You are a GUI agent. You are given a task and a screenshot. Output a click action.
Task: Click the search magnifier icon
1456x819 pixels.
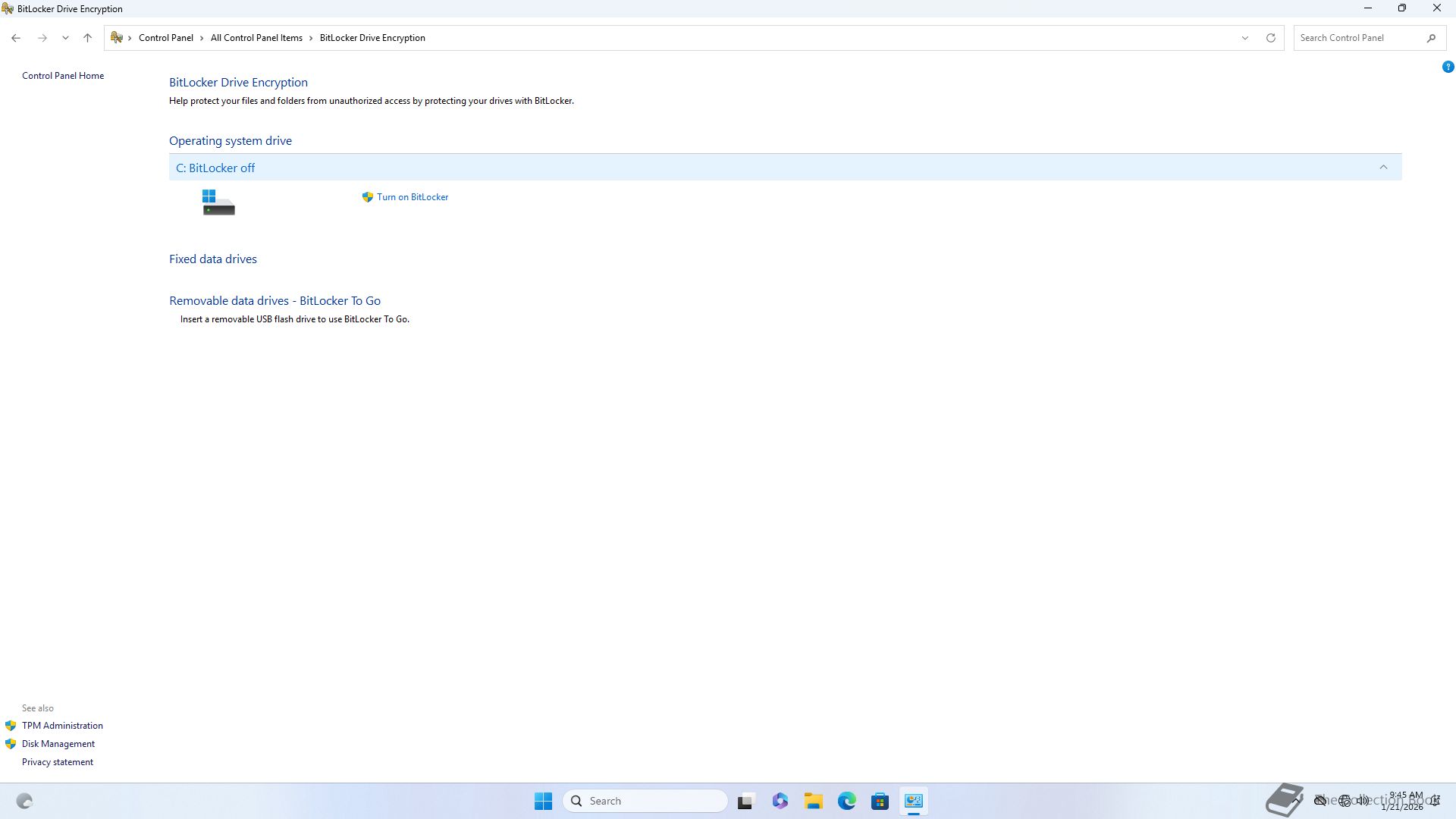point(1431,38)
